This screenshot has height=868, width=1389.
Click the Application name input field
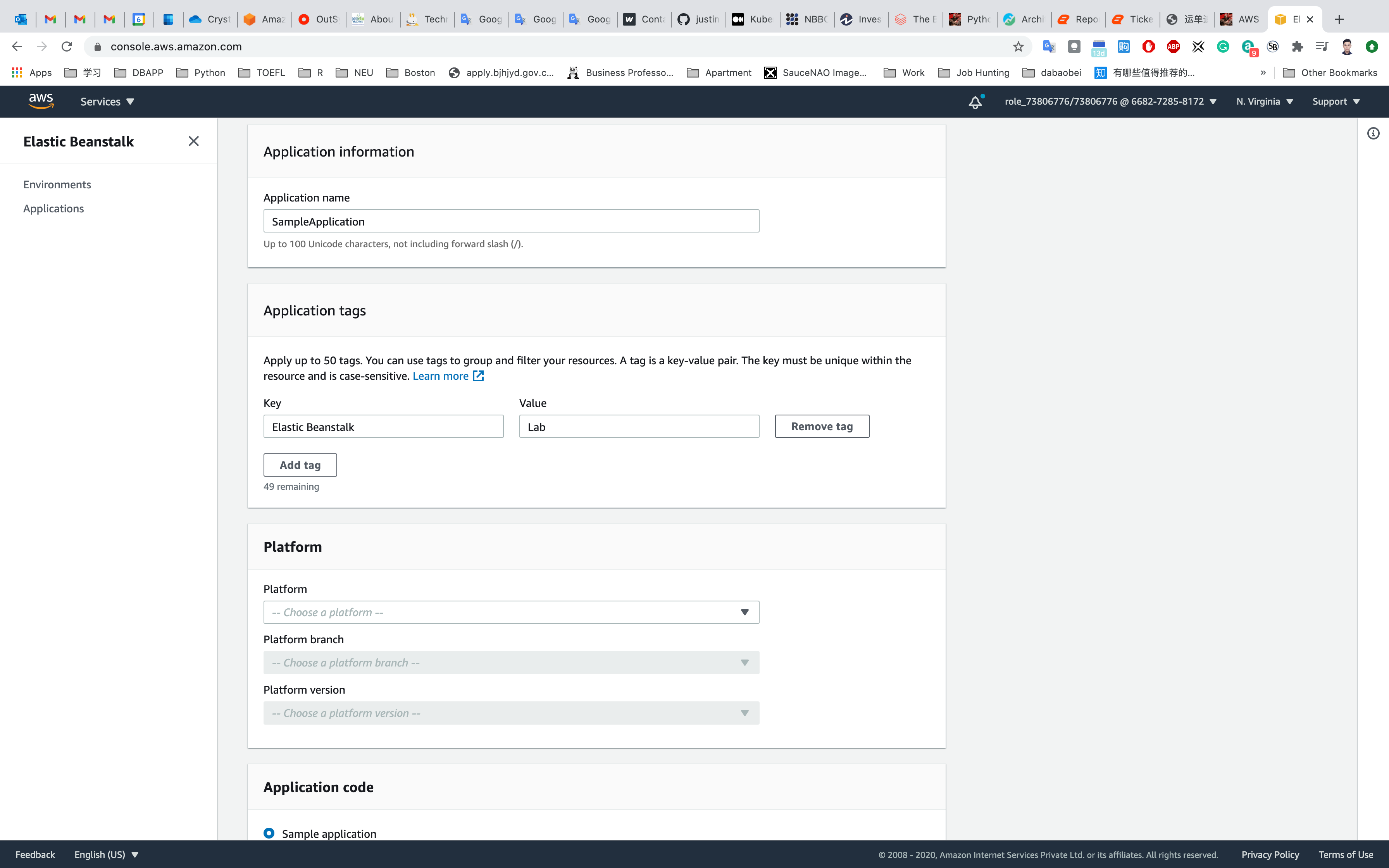511,221
